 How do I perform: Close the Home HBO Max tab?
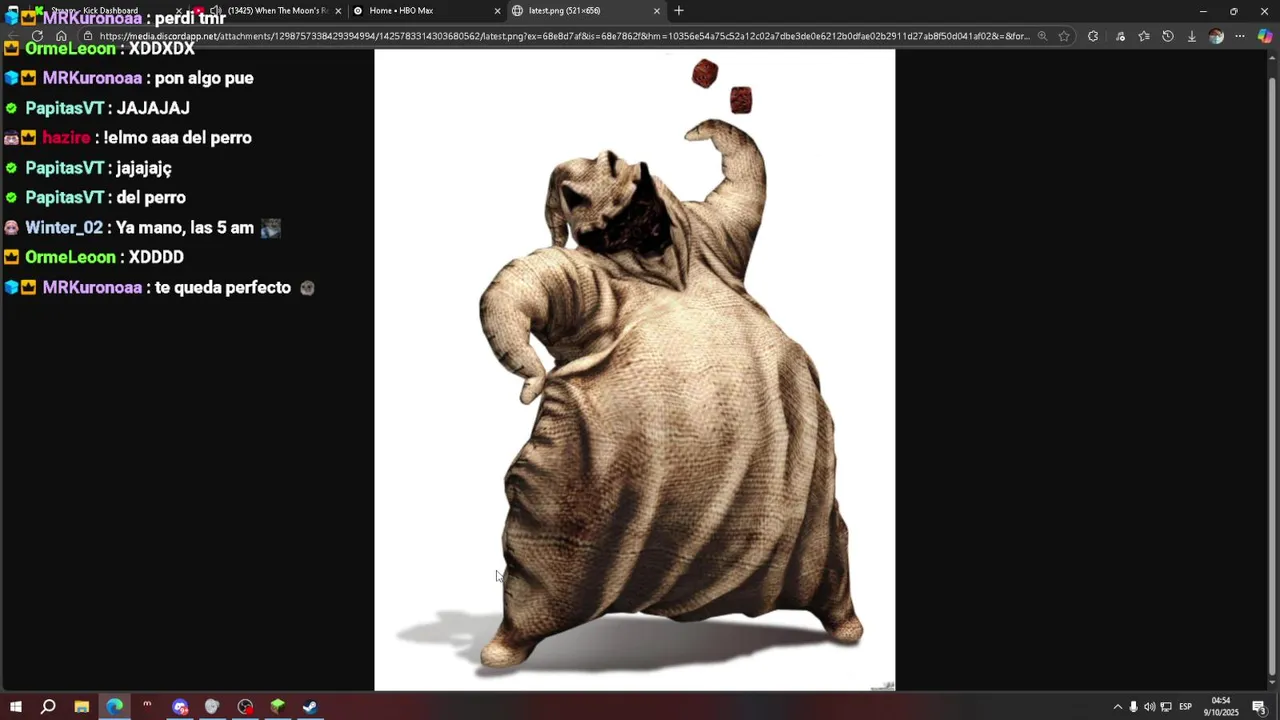coord(497,11)
